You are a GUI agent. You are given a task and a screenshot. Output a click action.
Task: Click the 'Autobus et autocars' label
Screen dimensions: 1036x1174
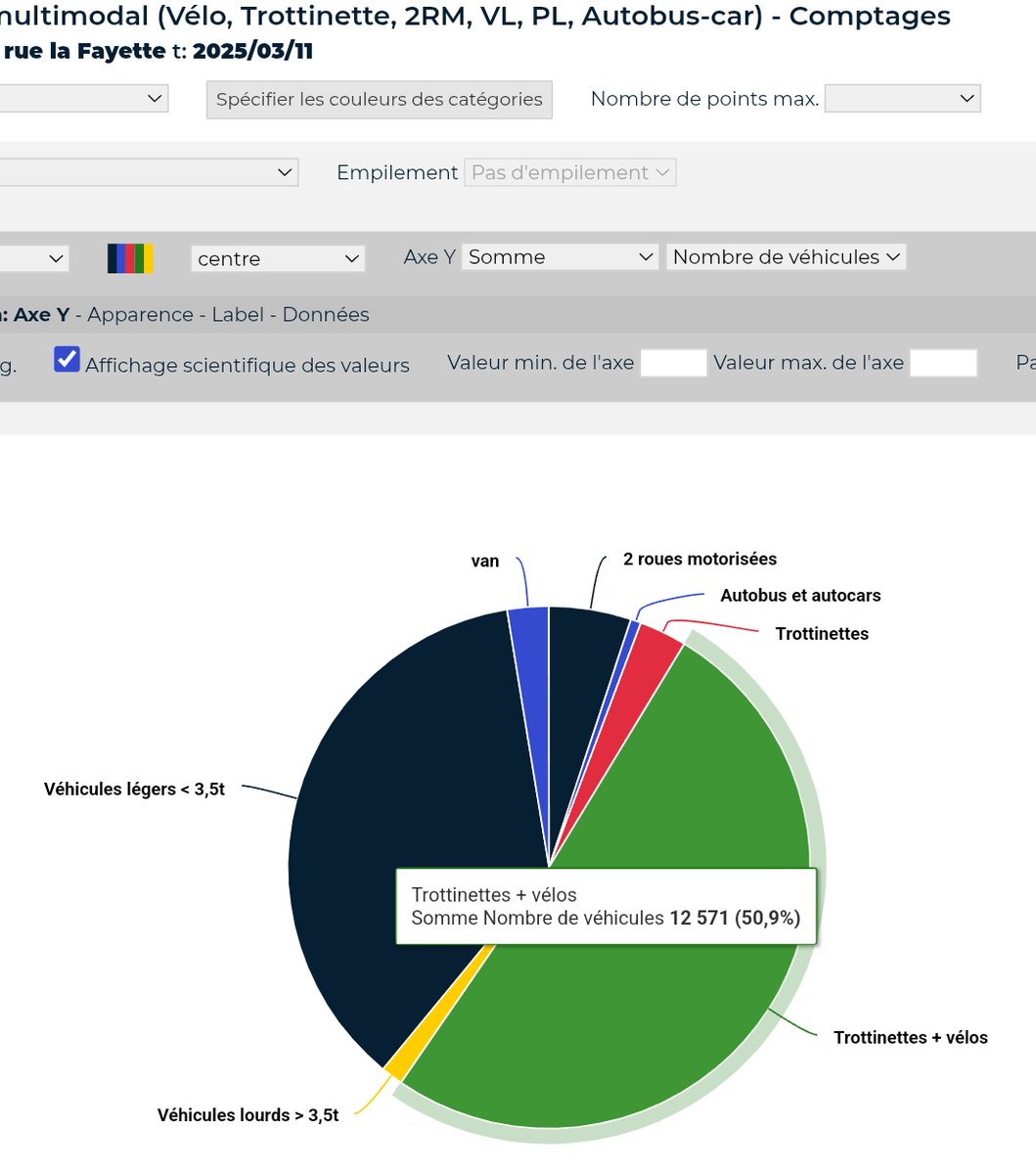(800, 596)
